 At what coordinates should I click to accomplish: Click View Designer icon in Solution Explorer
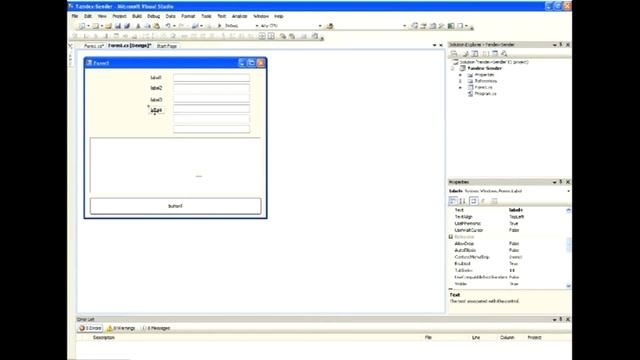(x=495, y=54)
